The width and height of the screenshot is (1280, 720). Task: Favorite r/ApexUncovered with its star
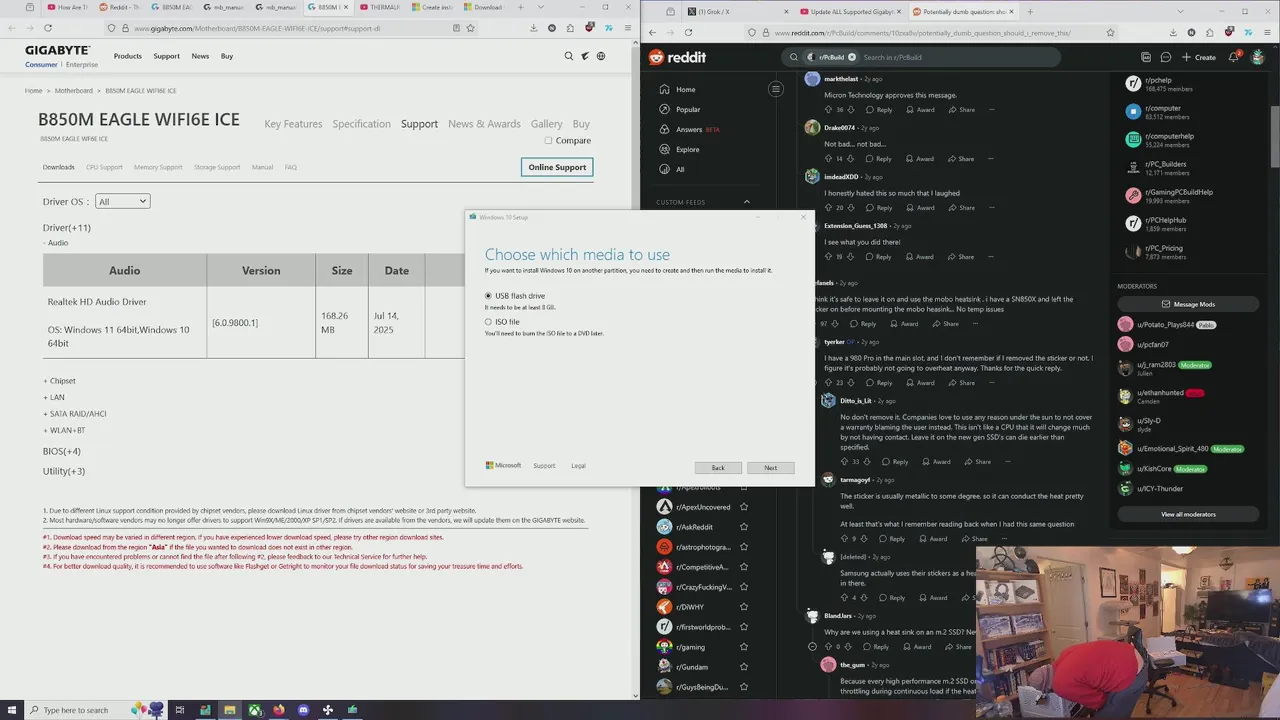tap(743, 507)
